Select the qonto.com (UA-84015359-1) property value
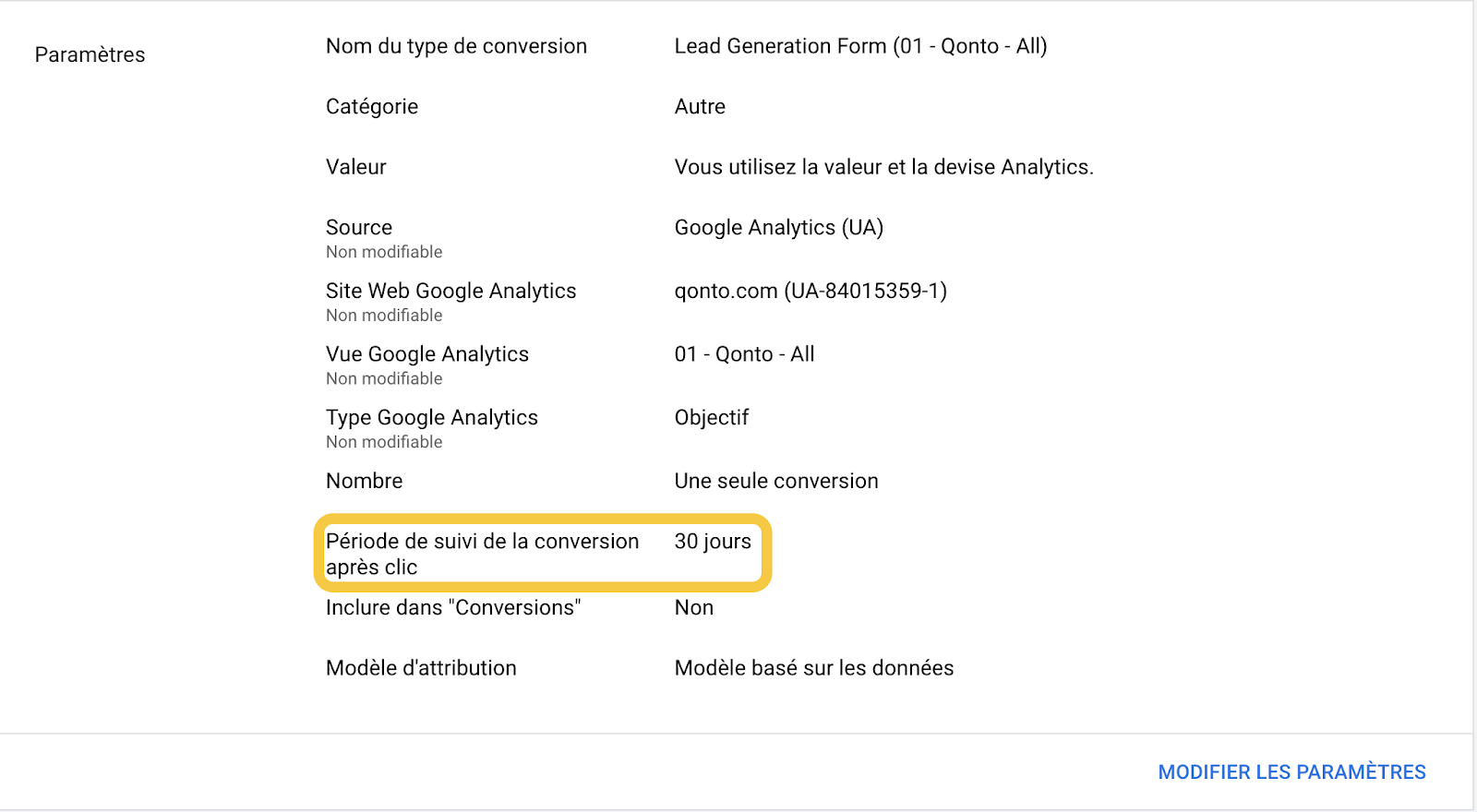This screenshot has height=812, width=1477. pos(811,292)
